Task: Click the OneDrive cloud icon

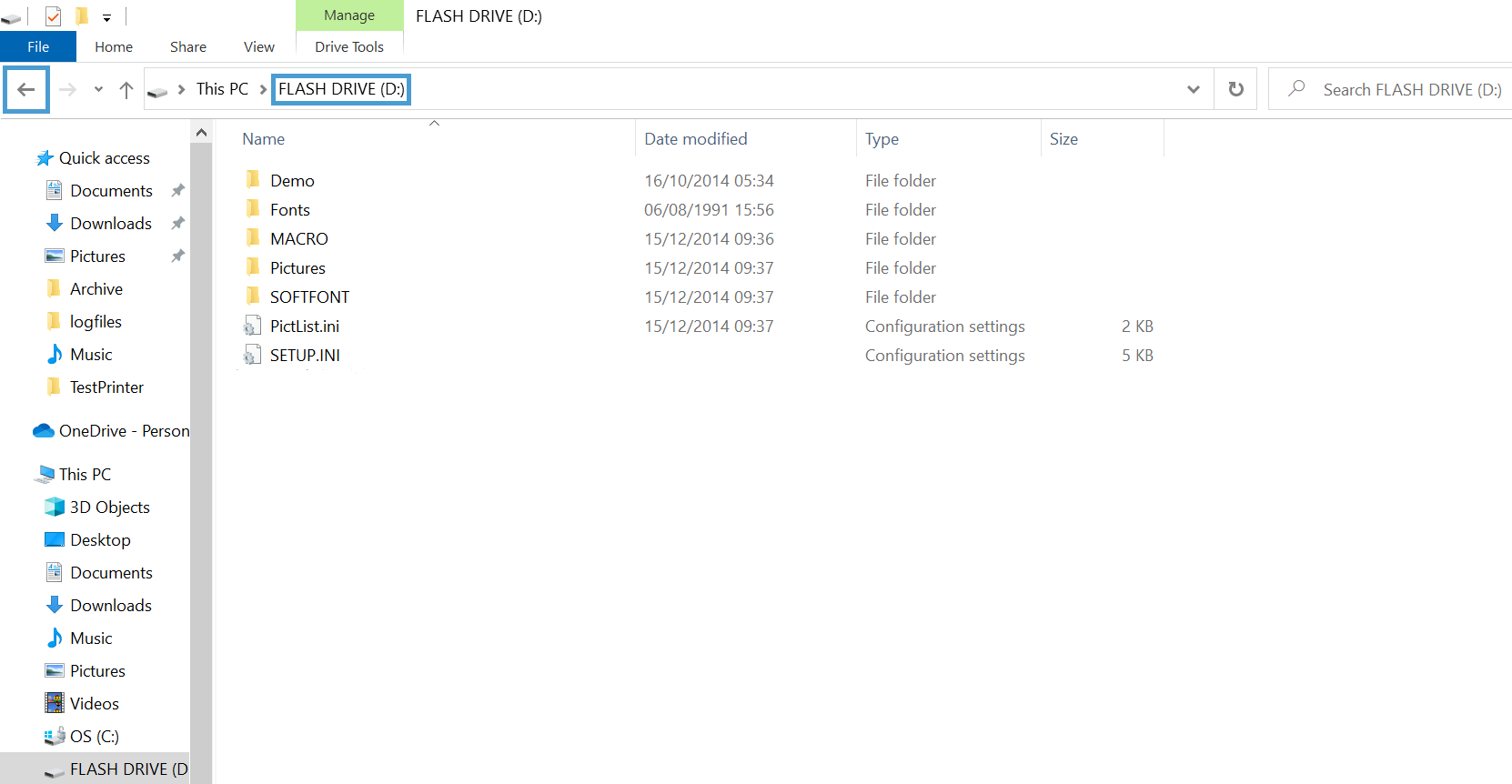Action: (x=44, y=430)
